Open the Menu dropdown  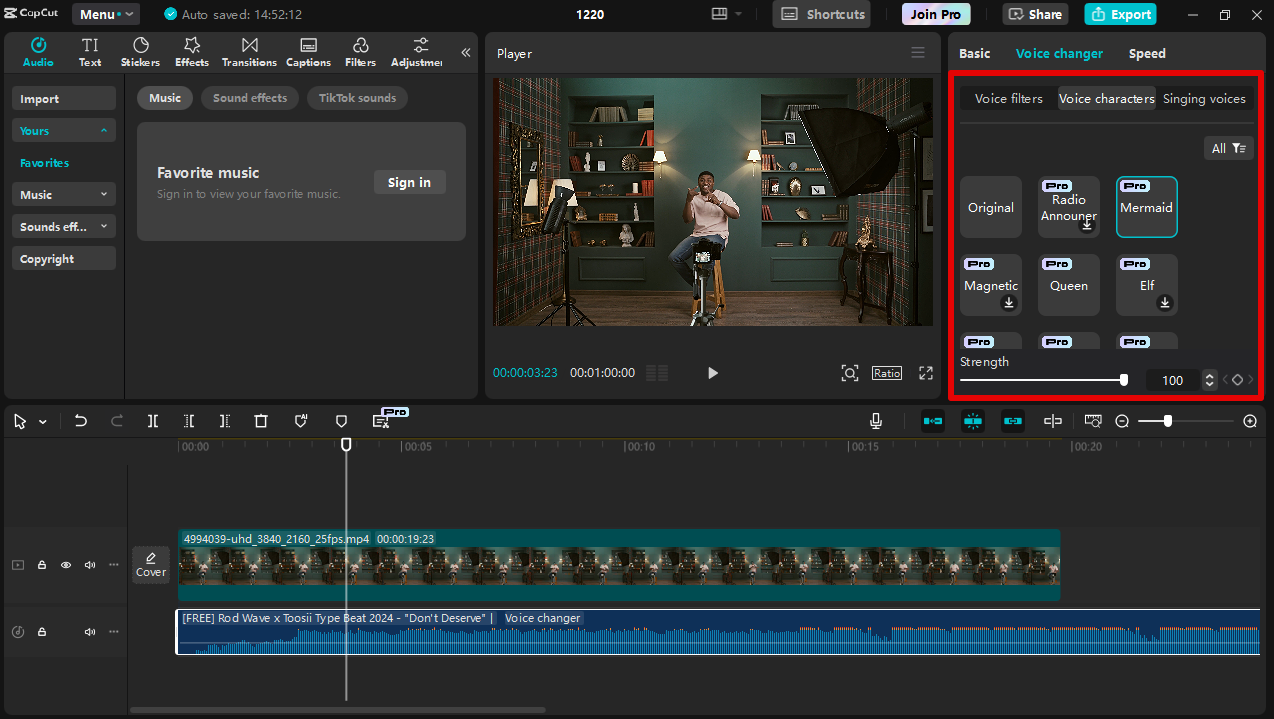point(105,14)
